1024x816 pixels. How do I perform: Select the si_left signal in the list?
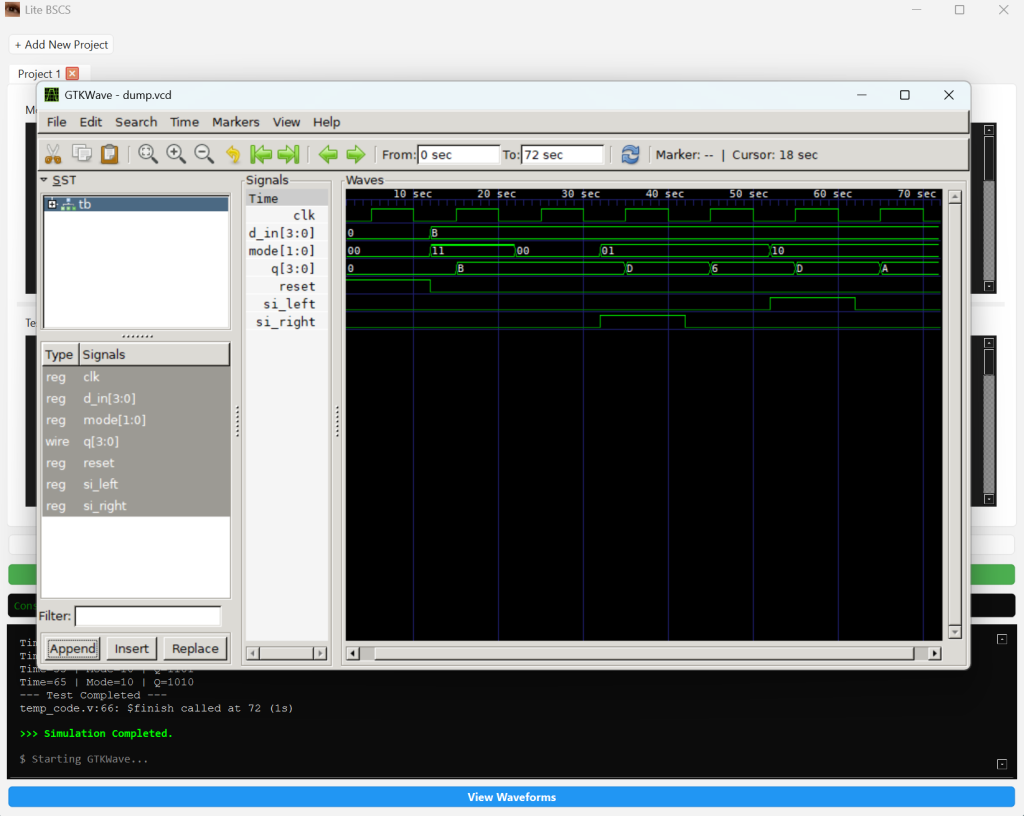point(100,484)
